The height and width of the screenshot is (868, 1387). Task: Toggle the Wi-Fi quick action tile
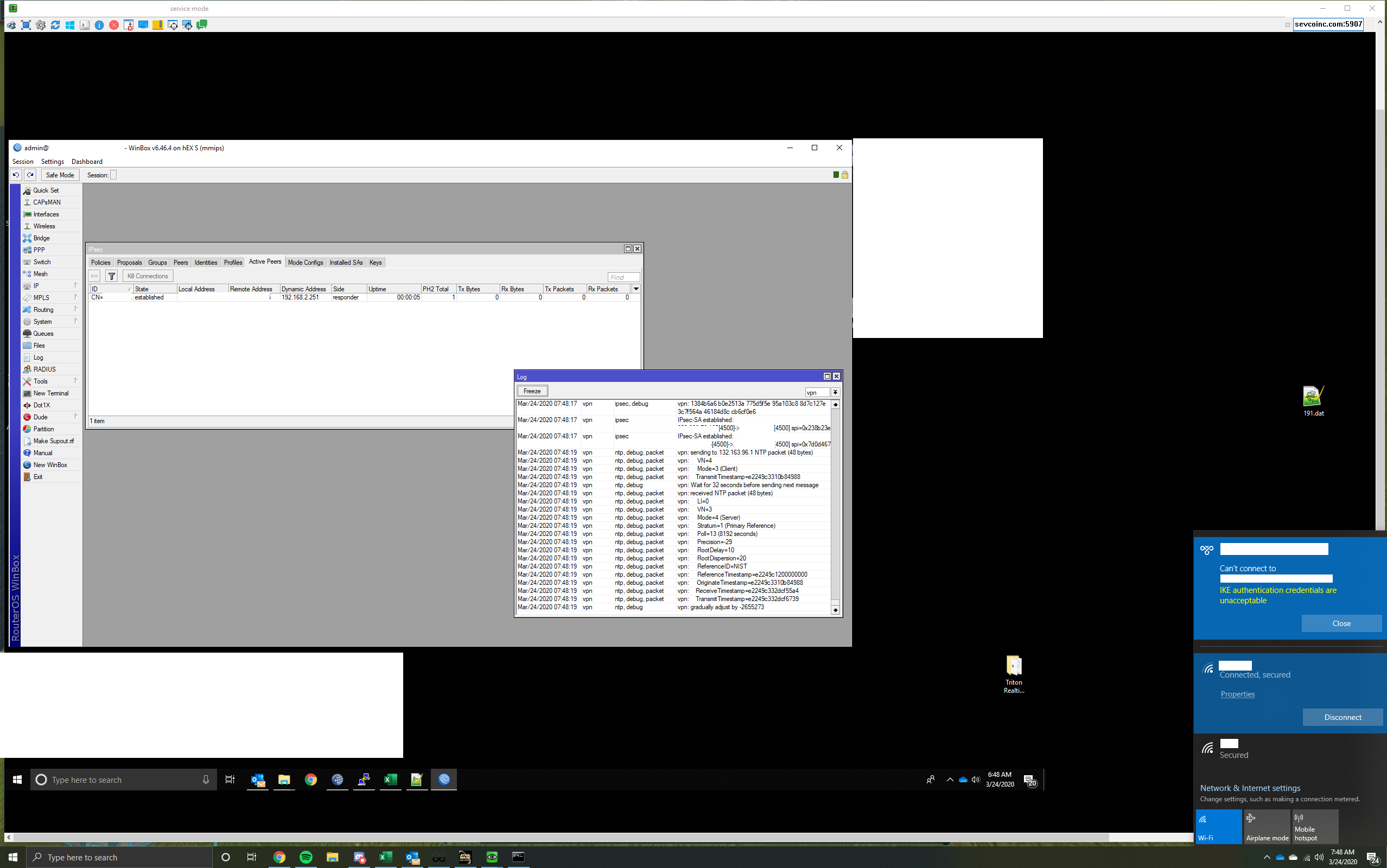(x=1218, y=827)
